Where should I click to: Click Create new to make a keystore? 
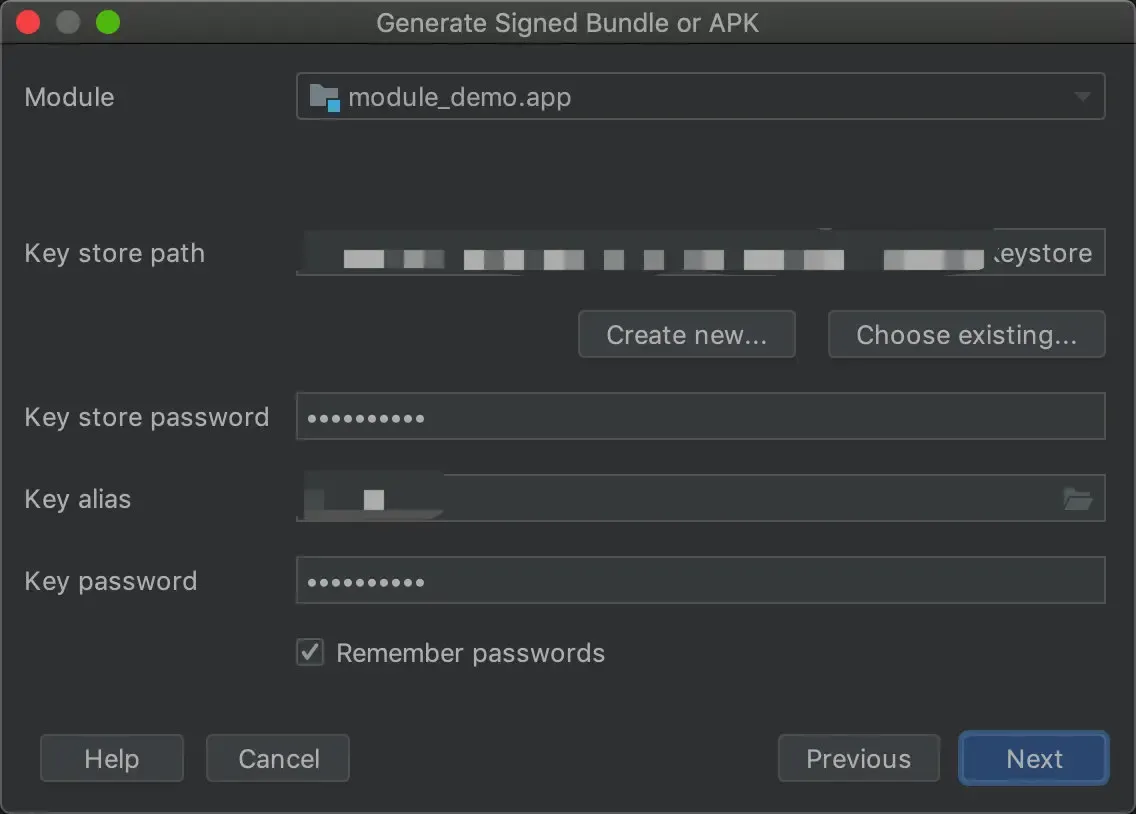click(x=686, y=334)
